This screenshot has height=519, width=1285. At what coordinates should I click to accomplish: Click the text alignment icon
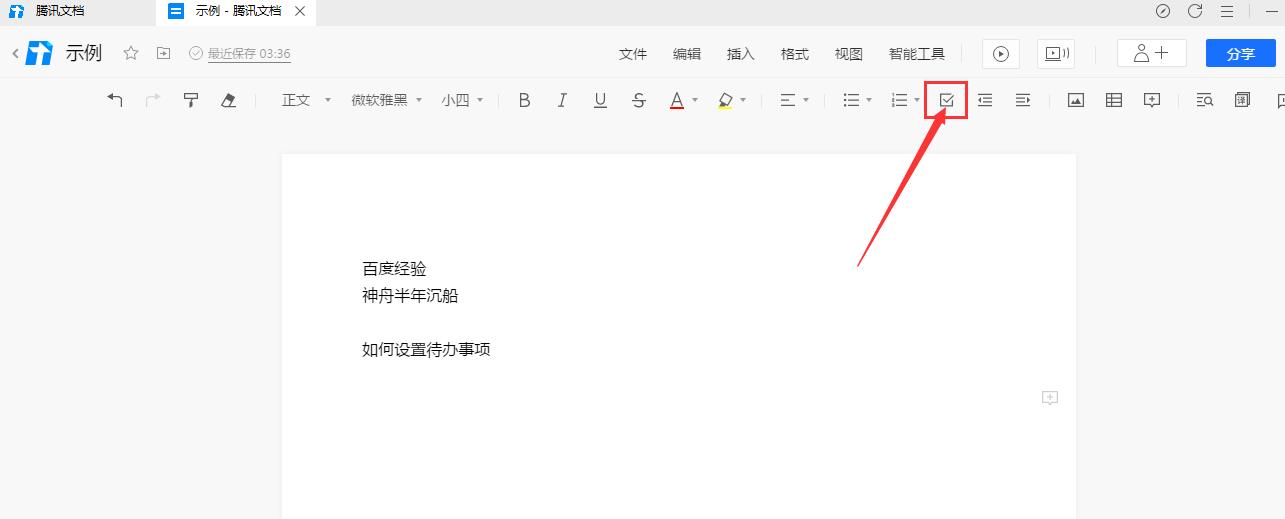click(x=788, y=100)
